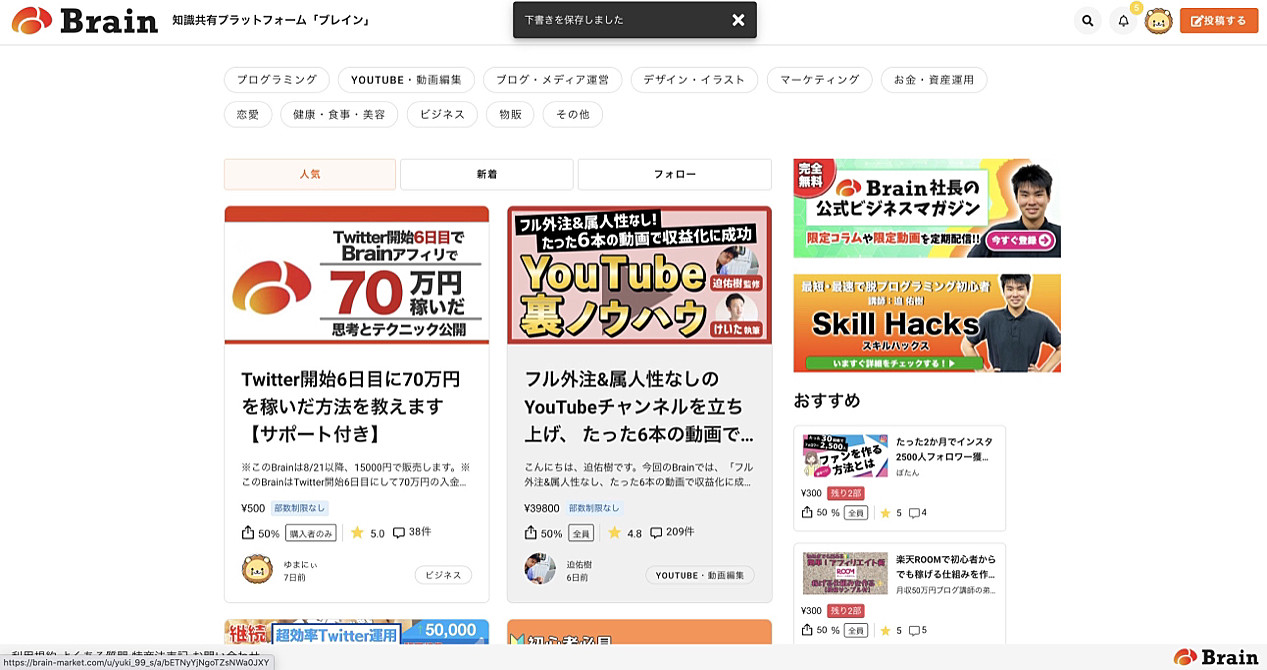Screen dimensions: 1267x670
Task: Select the ブログ・メディア運営 category
Action: click(x=552, y=80)
